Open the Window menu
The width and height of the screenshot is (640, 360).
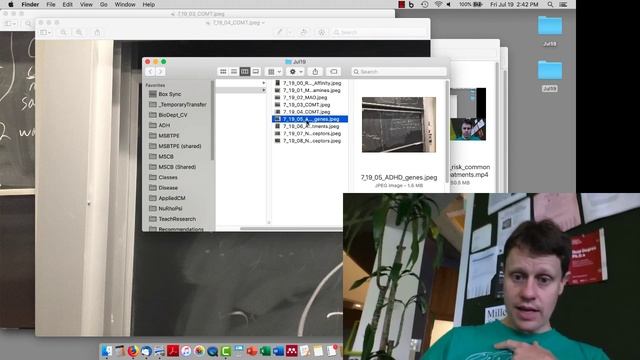tap(125, 4)
